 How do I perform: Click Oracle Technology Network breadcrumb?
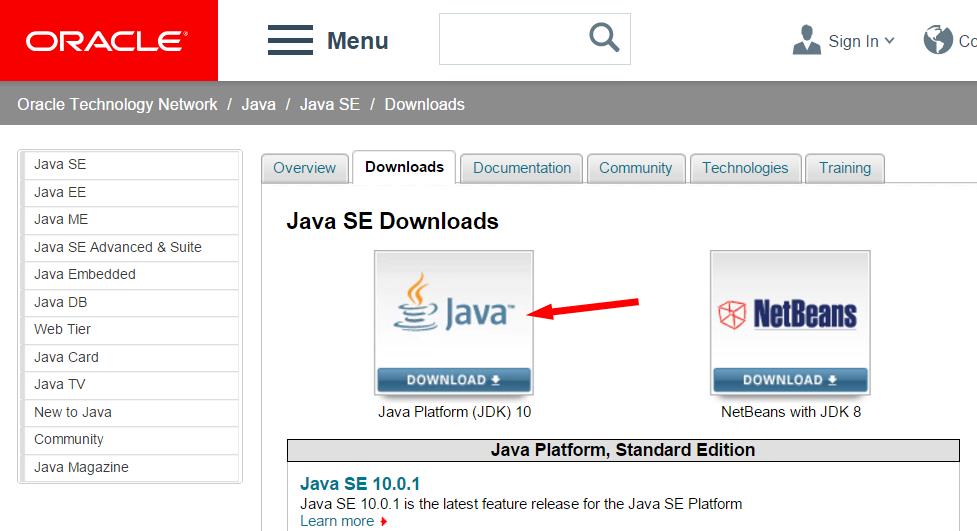117,104
